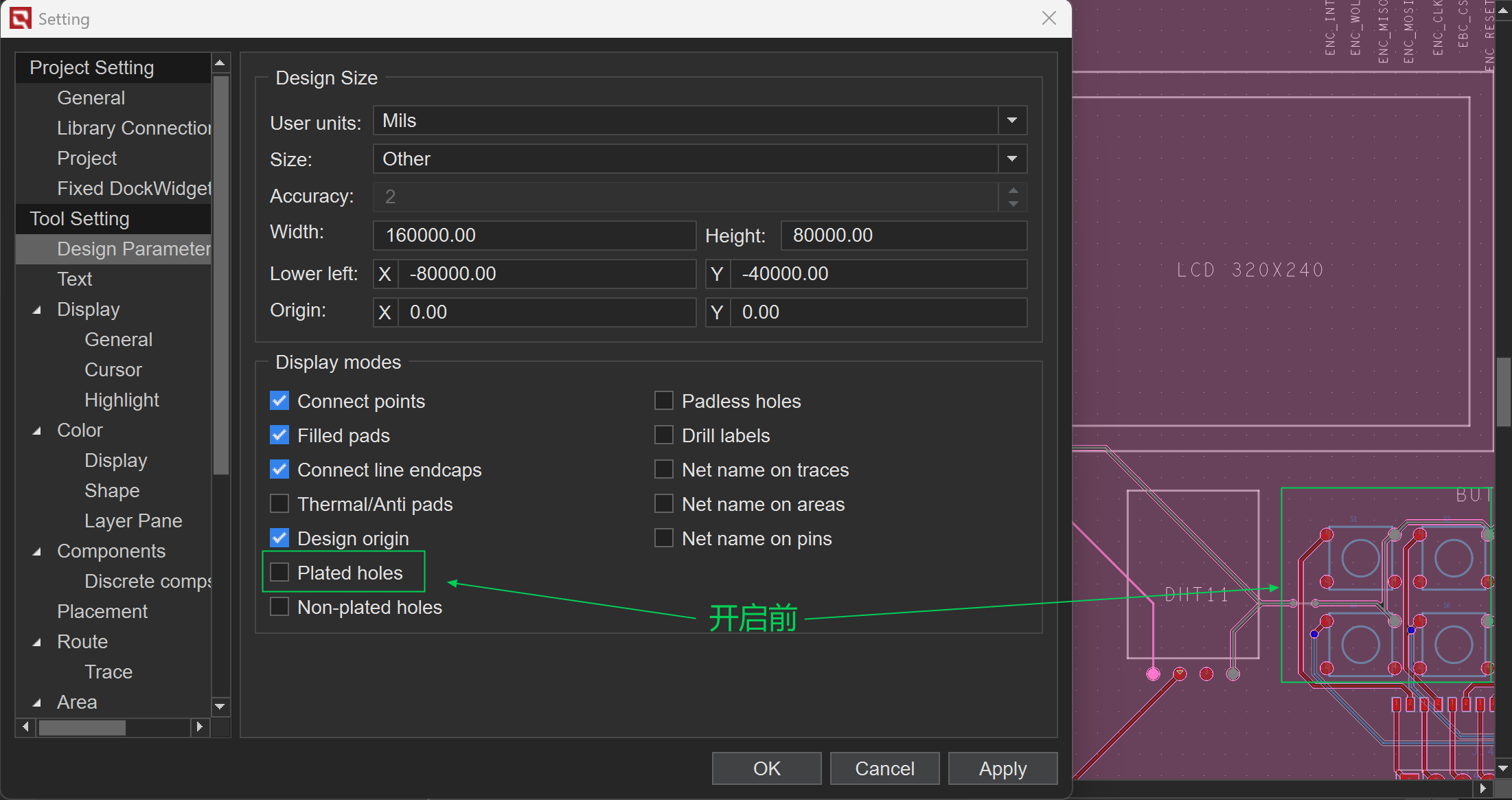Viewport: 1512px width, 800px height.
Task: Collapse the Color tree node
Action: pos(37,431)
